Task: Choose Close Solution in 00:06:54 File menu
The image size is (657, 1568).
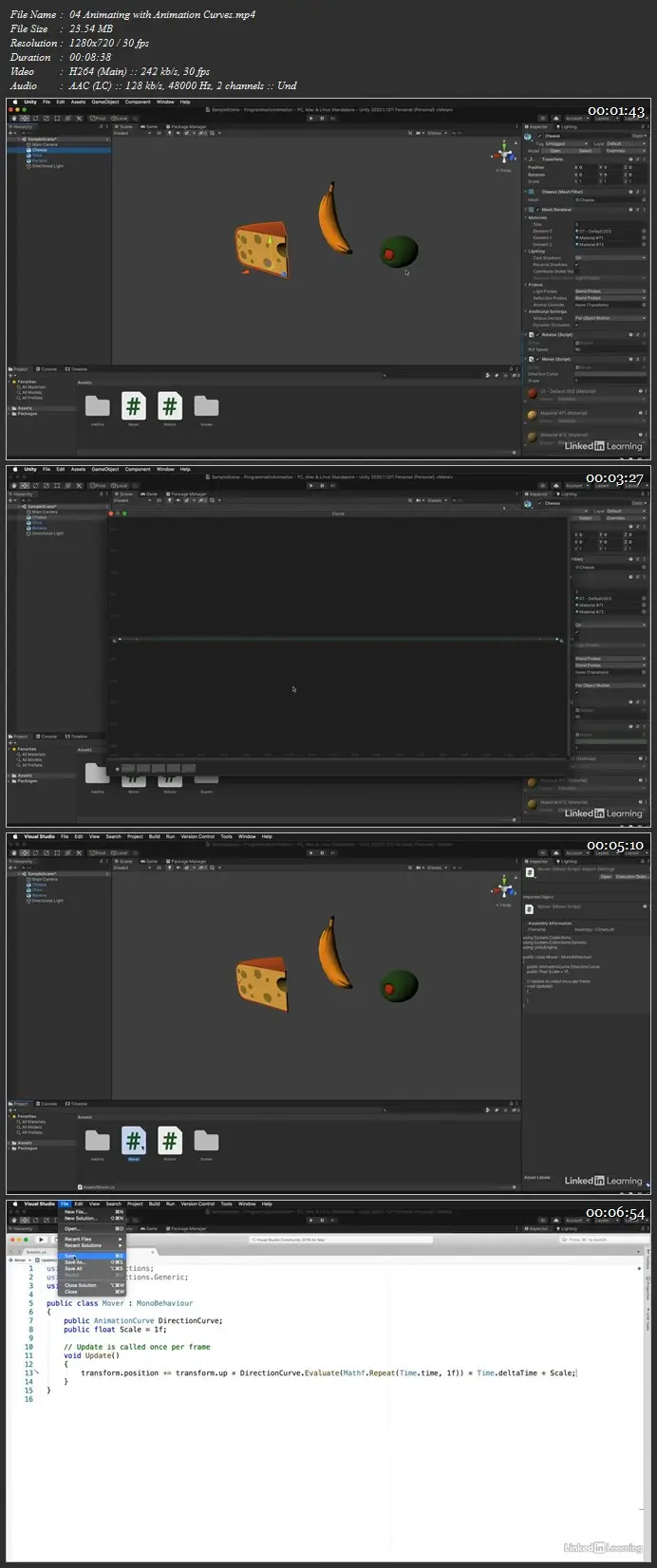Action: tap(92, 1285)
